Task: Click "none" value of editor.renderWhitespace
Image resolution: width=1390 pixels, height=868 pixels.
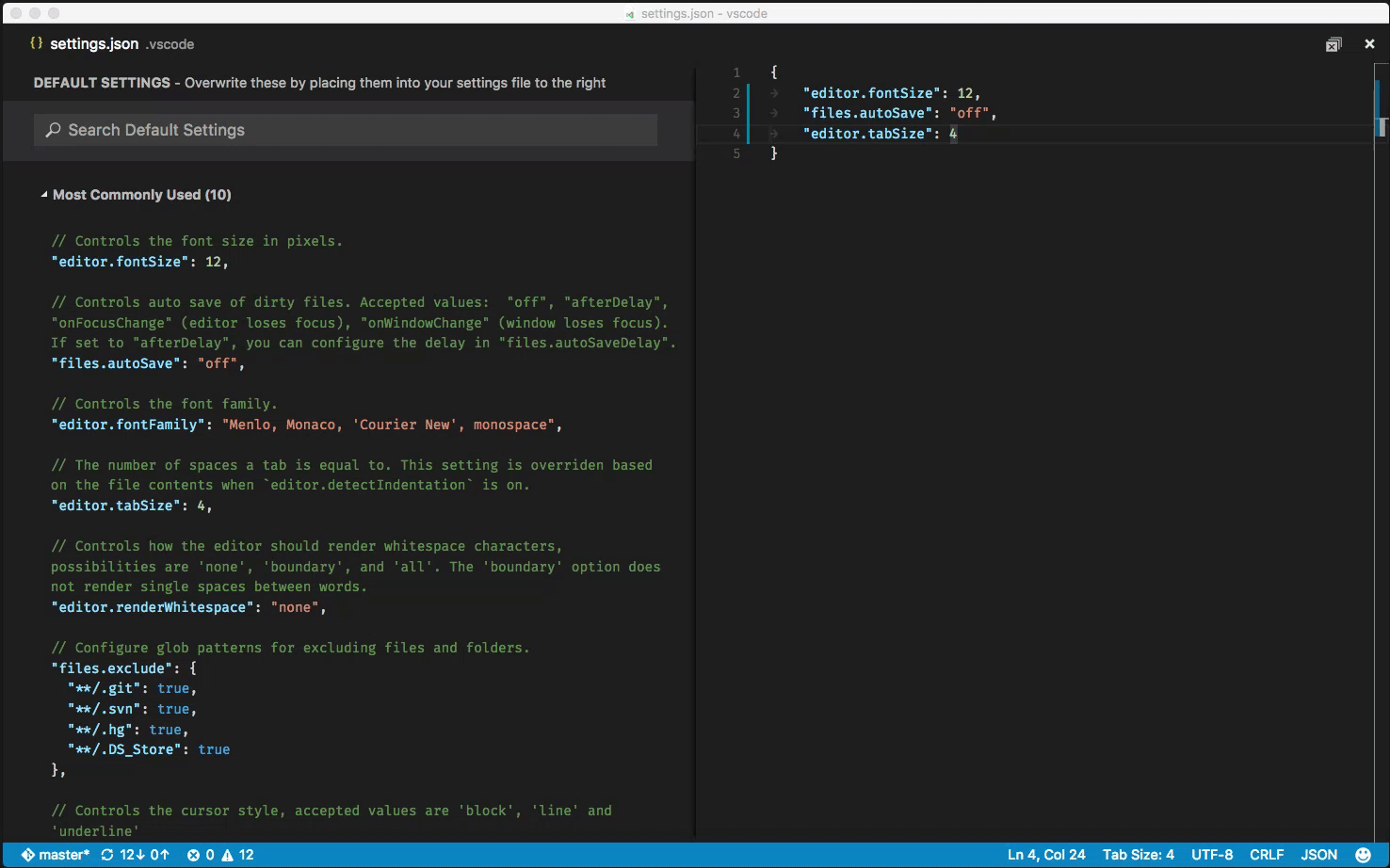Action: (295, 607)
